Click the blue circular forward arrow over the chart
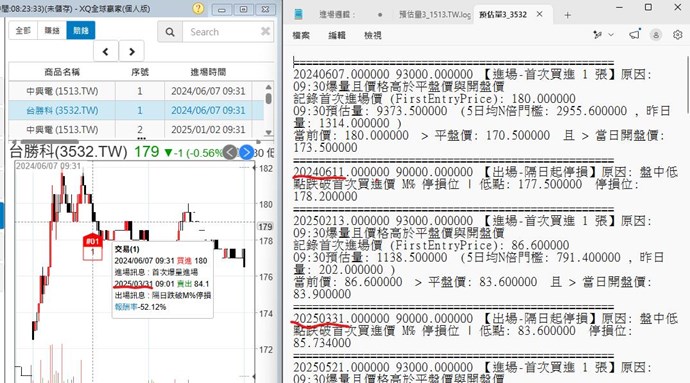690x383 pixels. 246,153
